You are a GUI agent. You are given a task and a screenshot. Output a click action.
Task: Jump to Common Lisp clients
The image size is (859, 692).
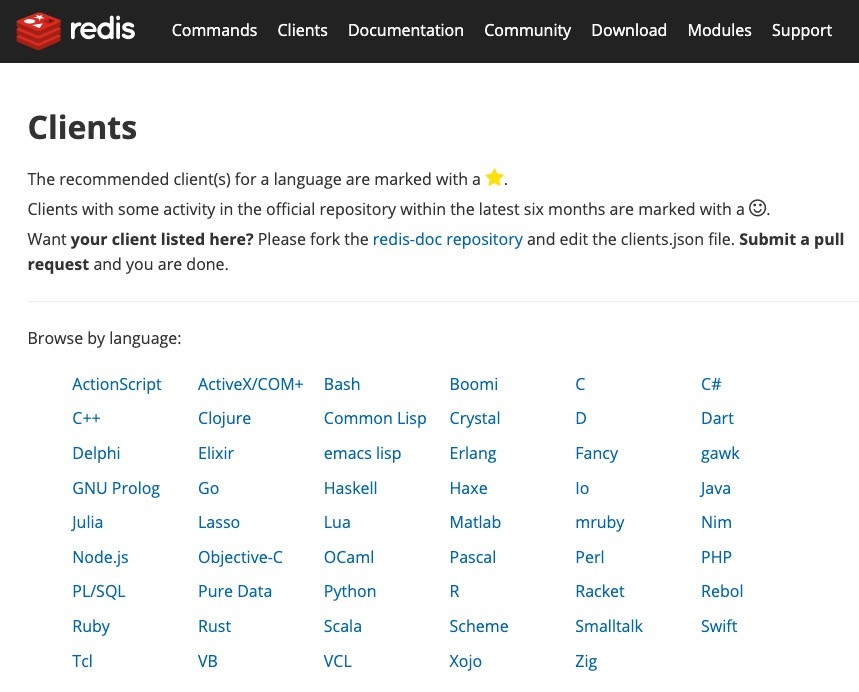tap(375, 418)
